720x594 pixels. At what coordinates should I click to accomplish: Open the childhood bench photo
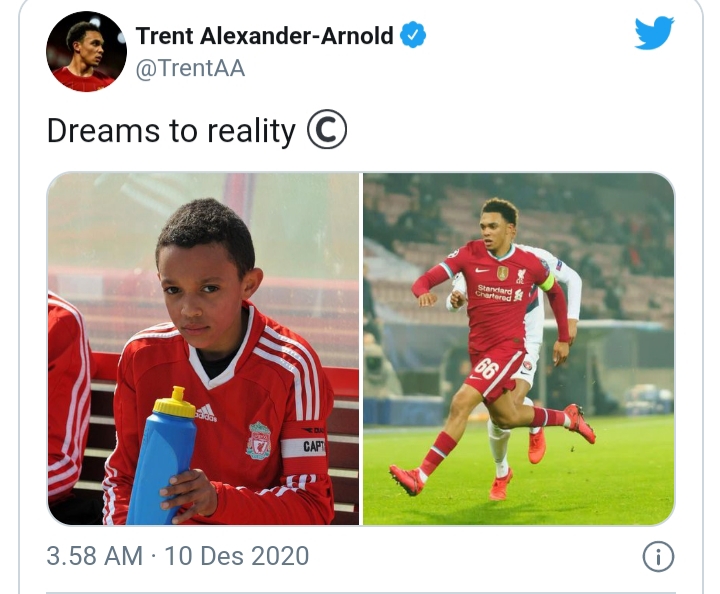point(203,348)
